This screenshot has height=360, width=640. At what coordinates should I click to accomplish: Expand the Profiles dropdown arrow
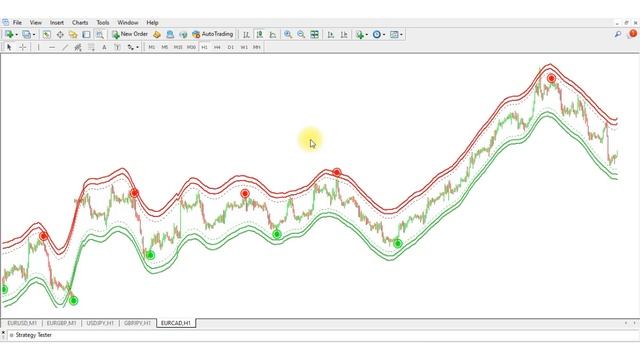(x=34, y=35)
